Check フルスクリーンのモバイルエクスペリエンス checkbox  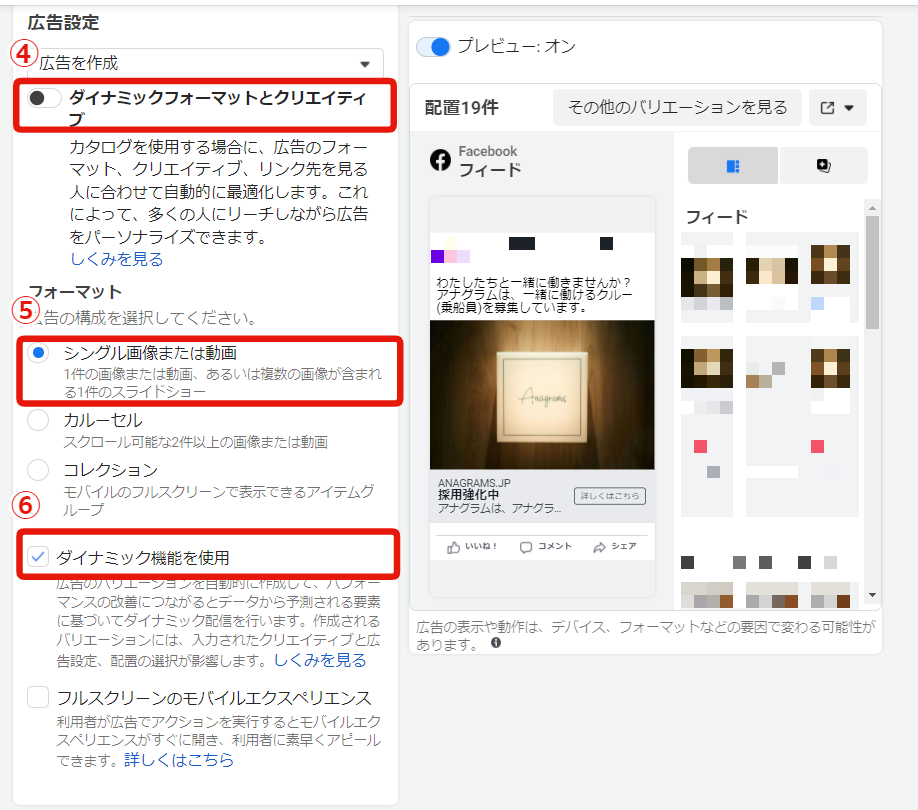pyautogui.click(x=39, y=697)
